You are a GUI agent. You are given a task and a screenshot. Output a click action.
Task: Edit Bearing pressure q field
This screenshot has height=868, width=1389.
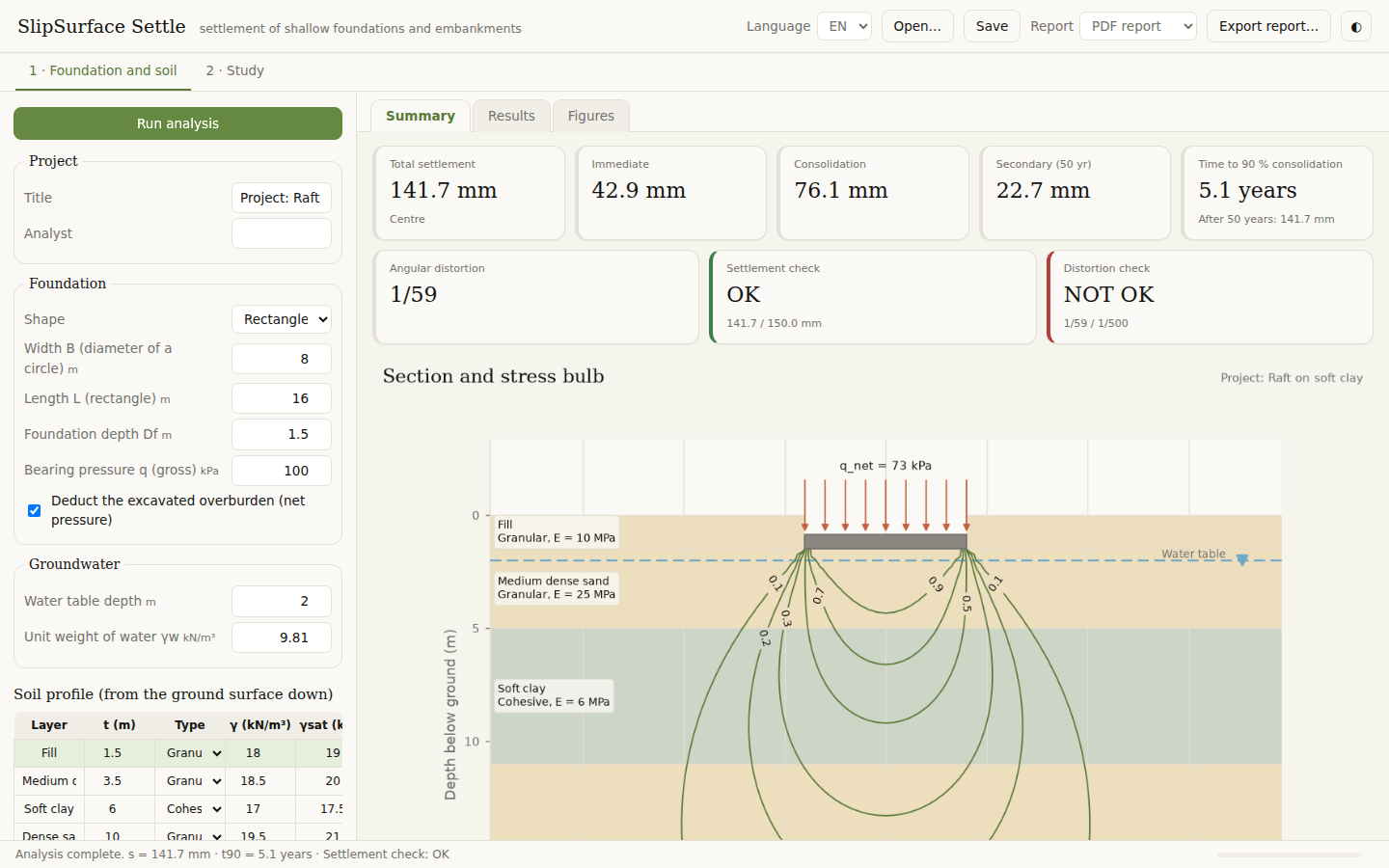pos(282,471)
